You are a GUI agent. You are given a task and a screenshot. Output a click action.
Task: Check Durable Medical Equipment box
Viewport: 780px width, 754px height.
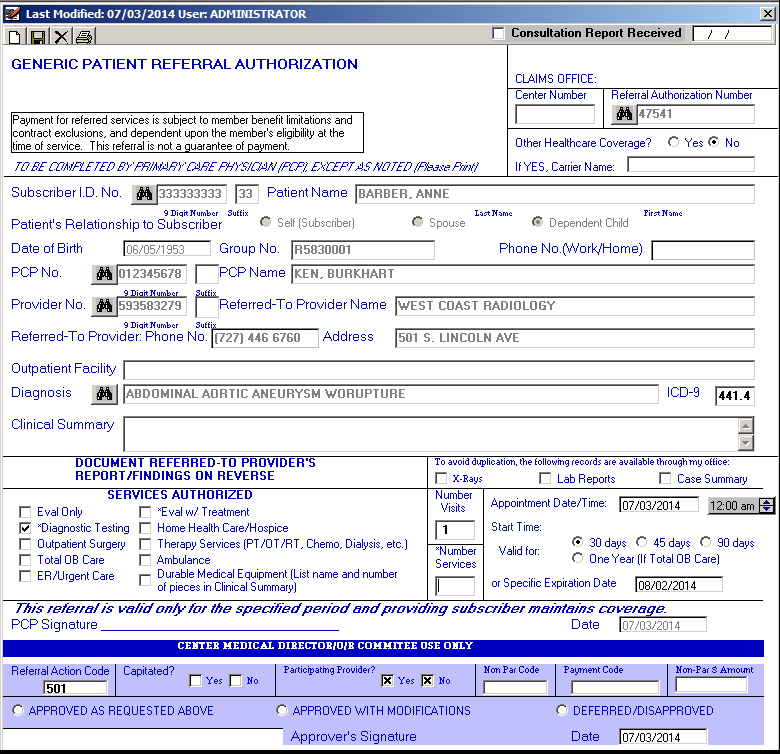click(x=145, y=580)
